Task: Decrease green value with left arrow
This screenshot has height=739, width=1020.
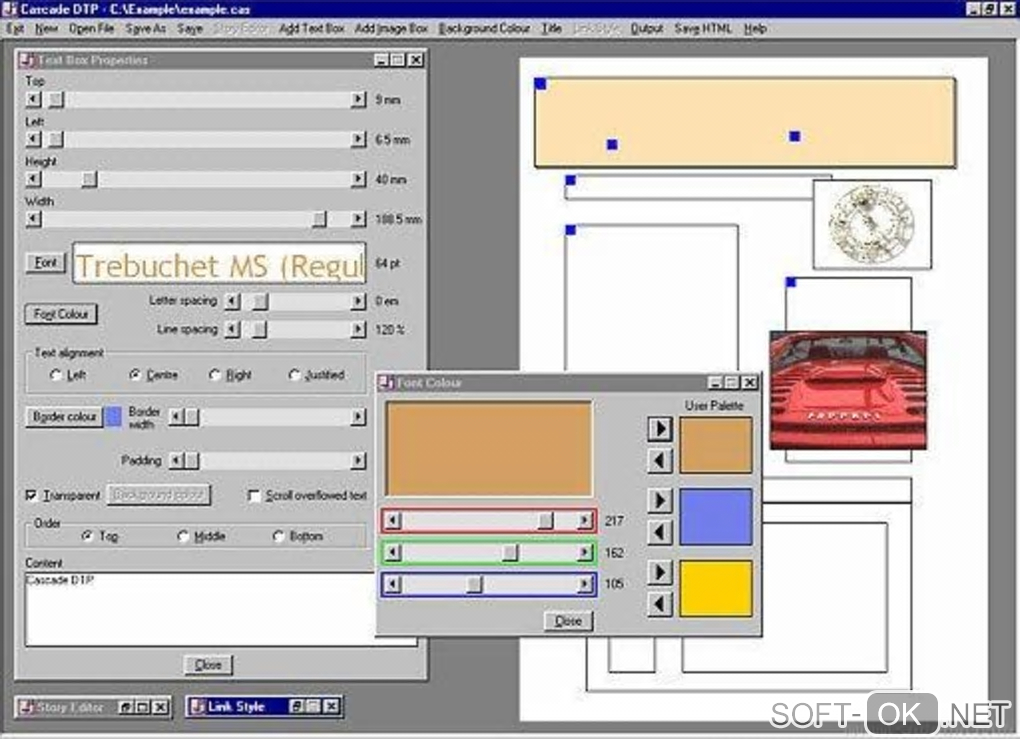Action: point(392,552)
